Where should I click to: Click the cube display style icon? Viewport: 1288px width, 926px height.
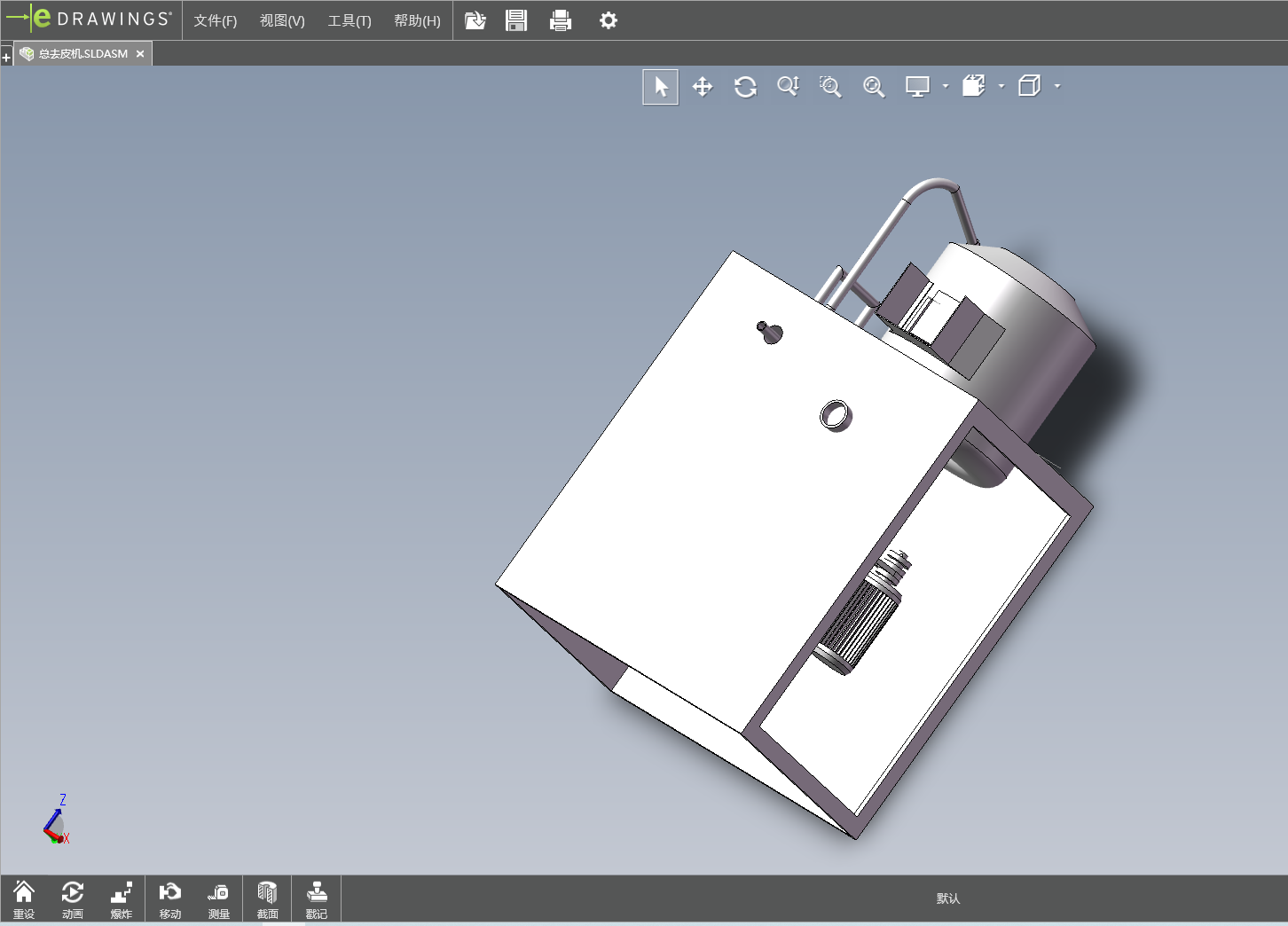click(1030, 86)
